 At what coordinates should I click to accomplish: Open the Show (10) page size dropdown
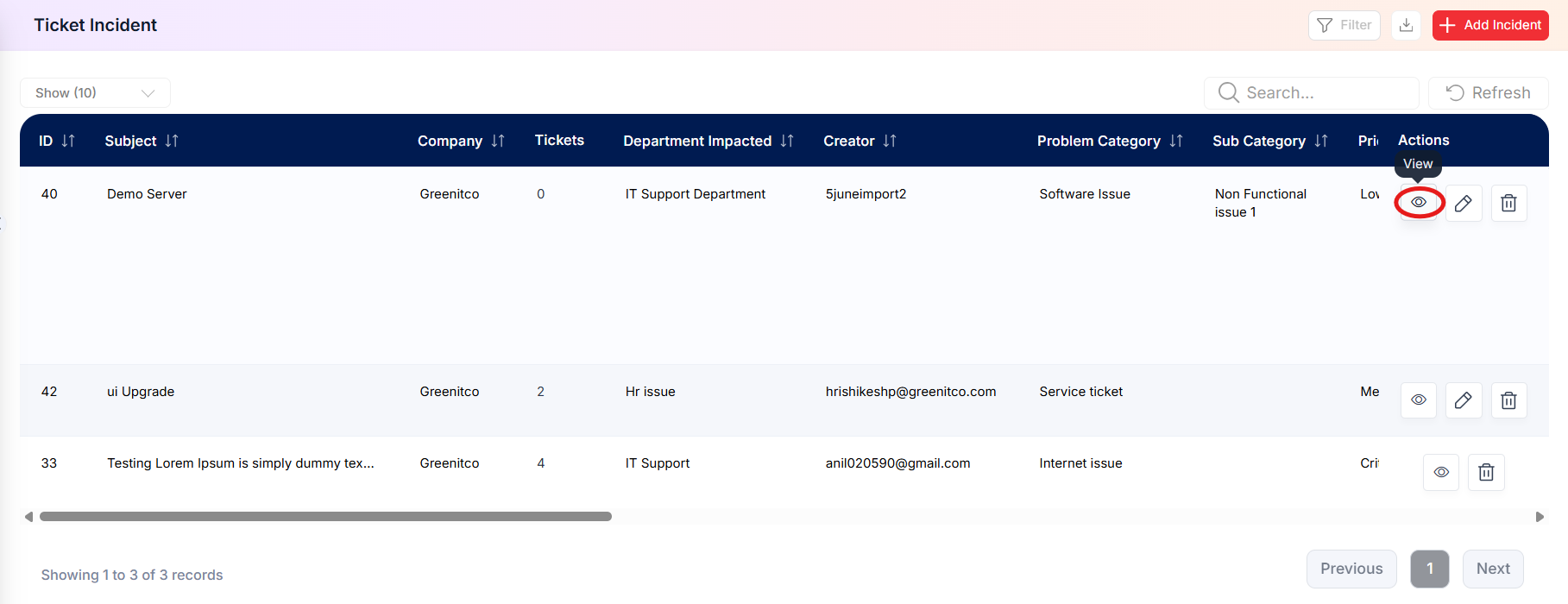(x=95, y=93)
